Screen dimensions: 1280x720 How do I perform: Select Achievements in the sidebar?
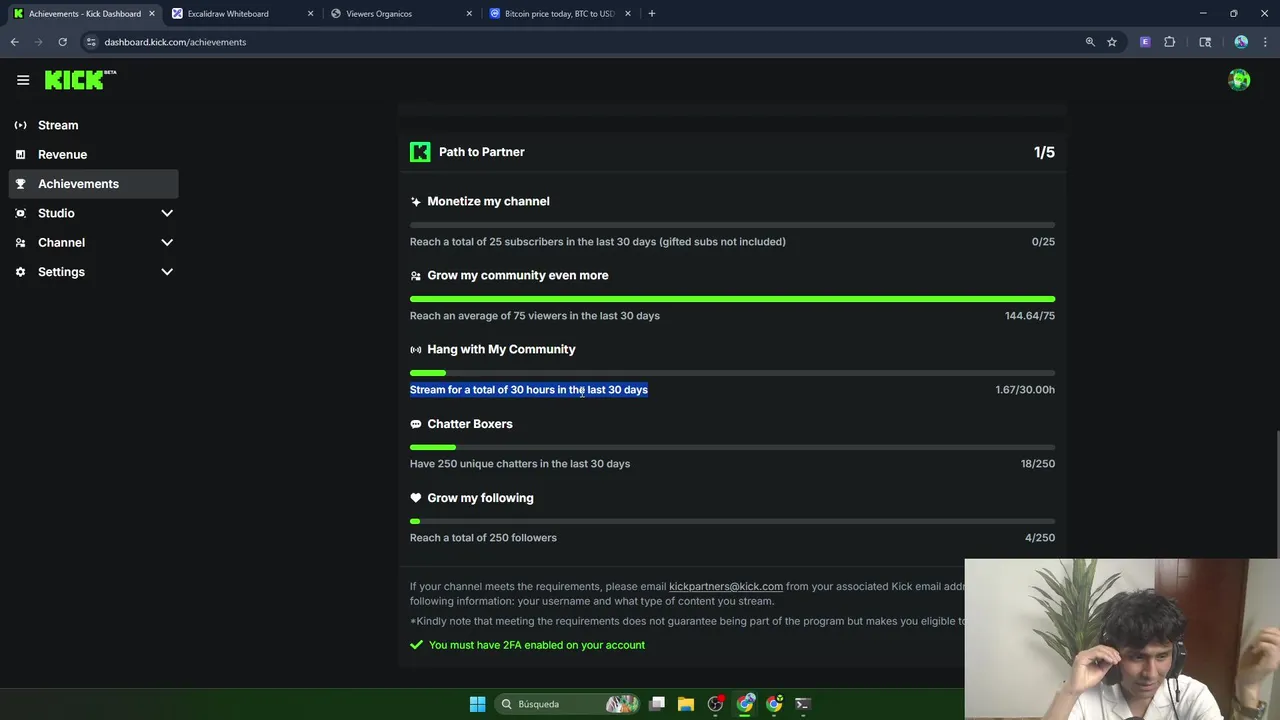94,184
